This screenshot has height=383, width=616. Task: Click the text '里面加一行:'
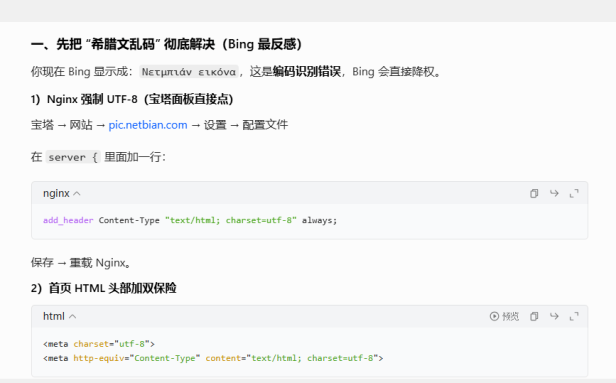[135, 157]
